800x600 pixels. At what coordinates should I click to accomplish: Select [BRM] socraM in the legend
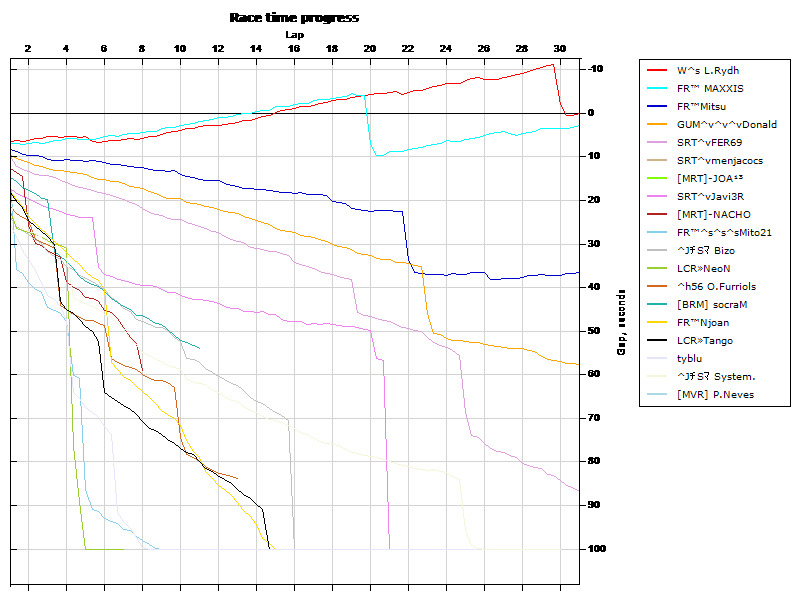712,305
